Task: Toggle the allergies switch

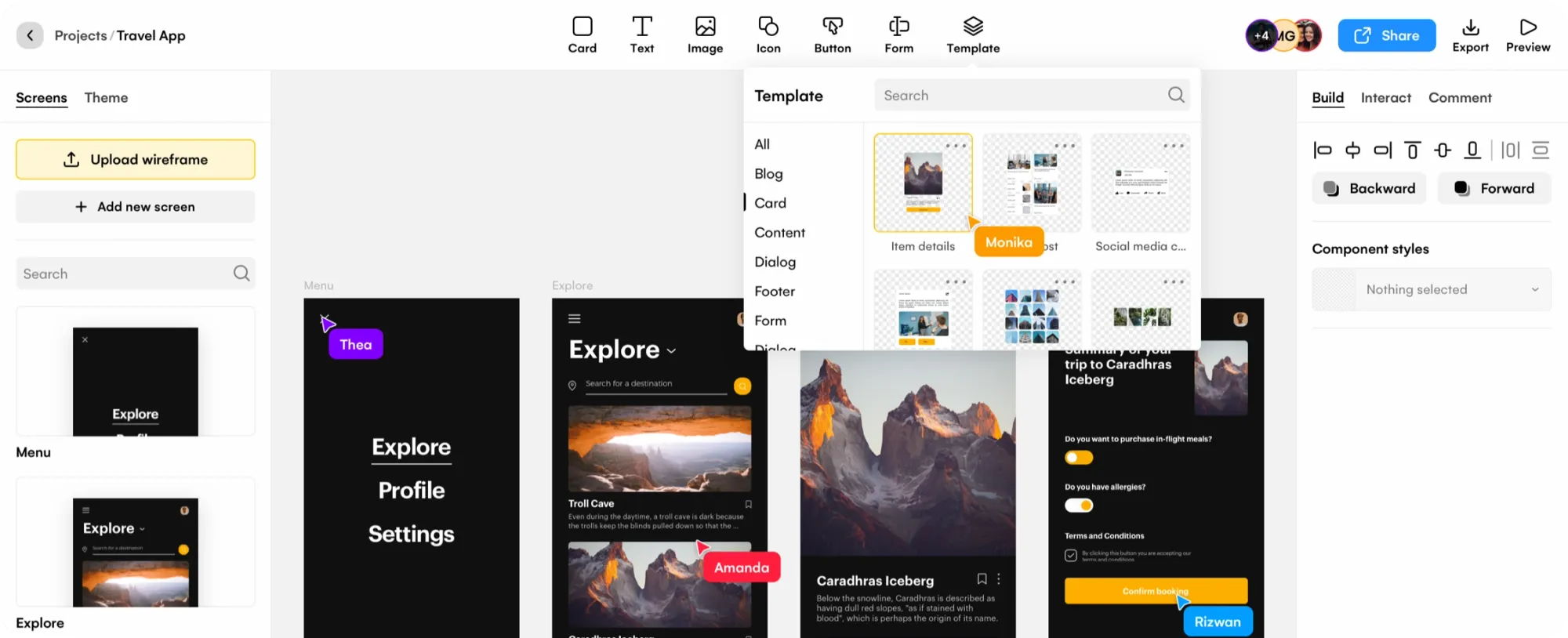Action: tap(1079, 506)
